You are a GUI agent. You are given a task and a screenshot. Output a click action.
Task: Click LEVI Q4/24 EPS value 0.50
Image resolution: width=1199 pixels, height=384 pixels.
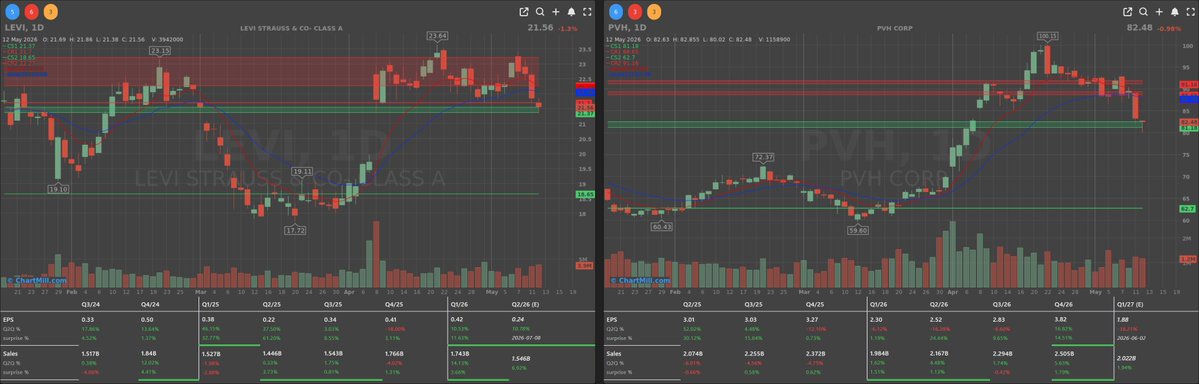(147, 319)
